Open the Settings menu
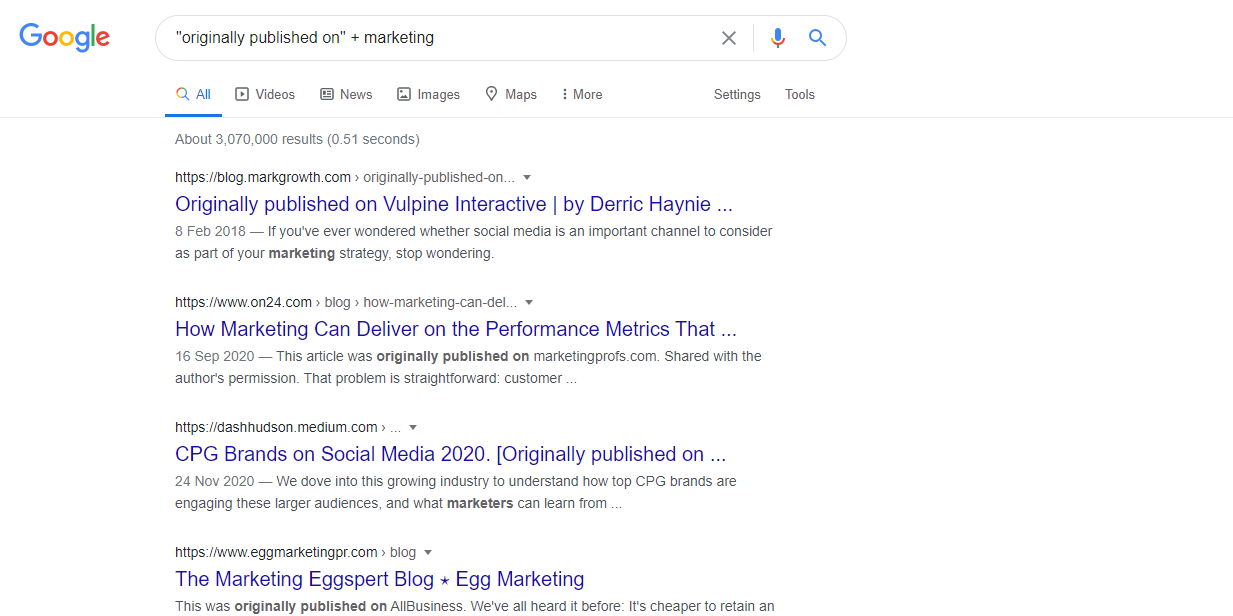This screenshot has width=1233, height=616. [737, 93]
